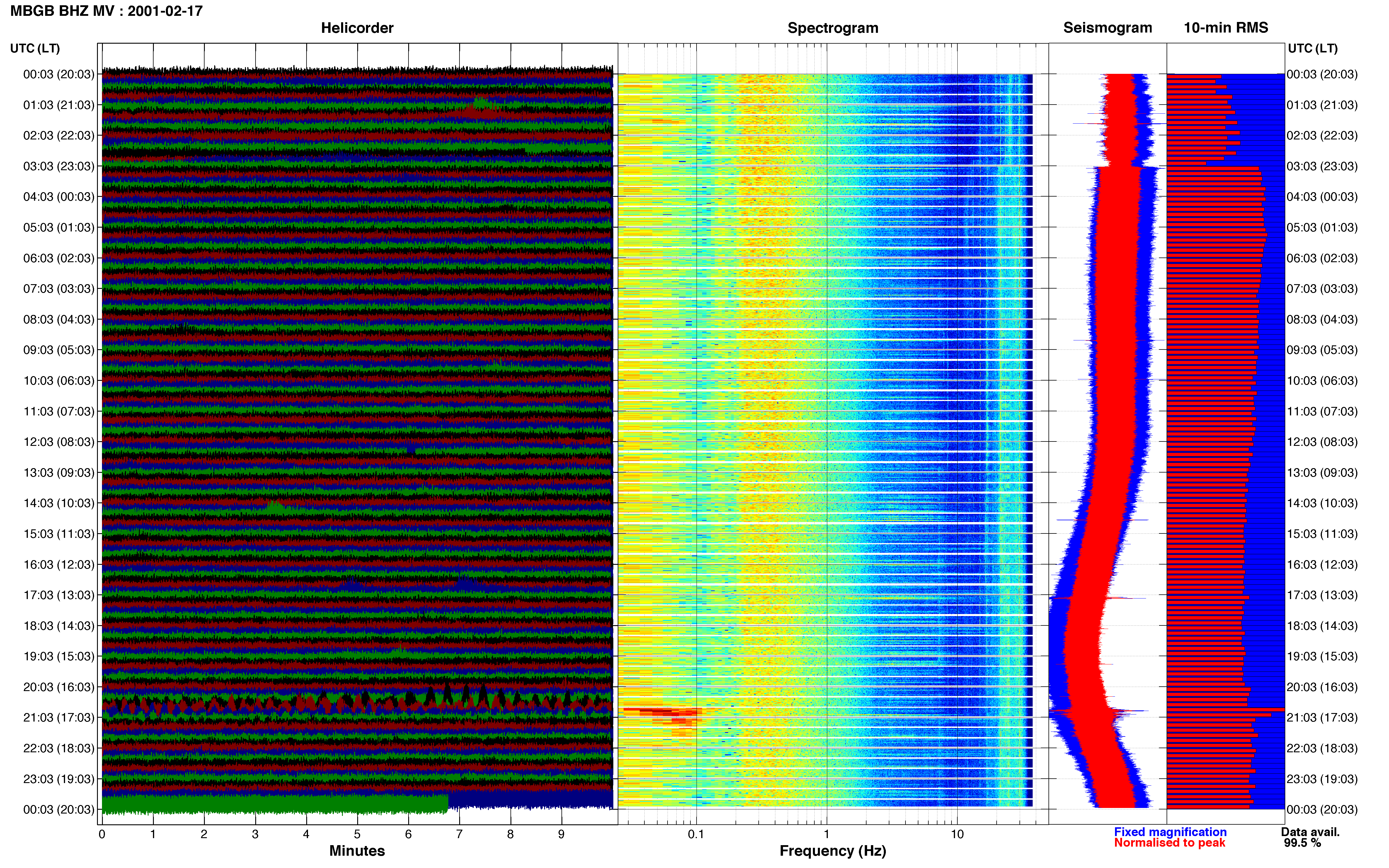The width and height of the screenshot is (1389, 868).
Task: Choose 07:03 (03:03) on the RMS-side time axis
Action: [1322, 289]
